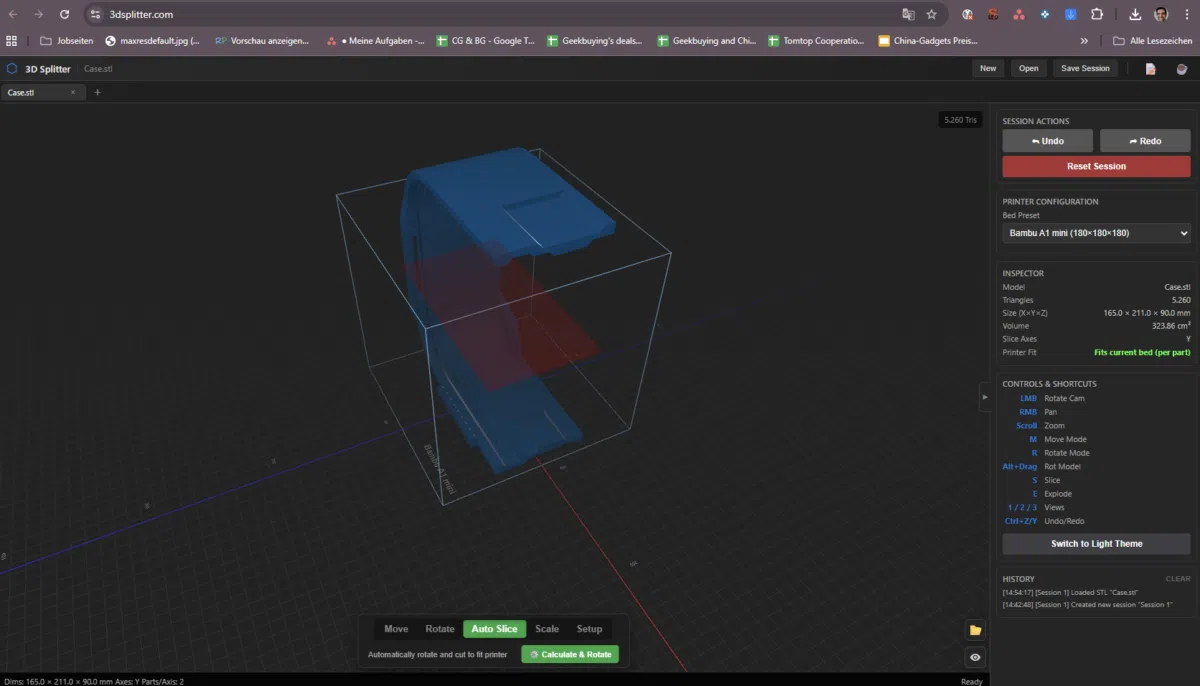
Task: Activate Rotate mode in the bottom toolbar
Action: pos(439,628)
